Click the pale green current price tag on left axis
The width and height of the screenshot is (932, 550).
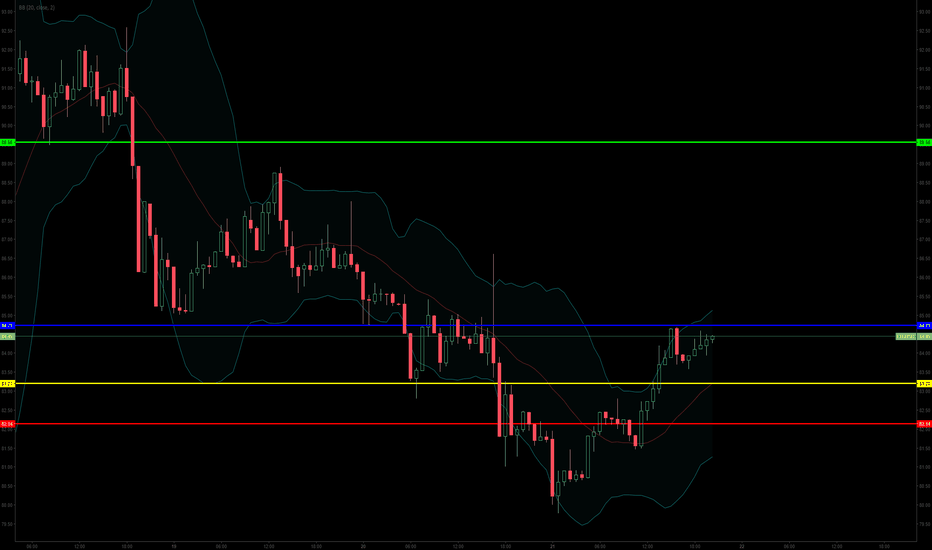[x=8, y=337]
